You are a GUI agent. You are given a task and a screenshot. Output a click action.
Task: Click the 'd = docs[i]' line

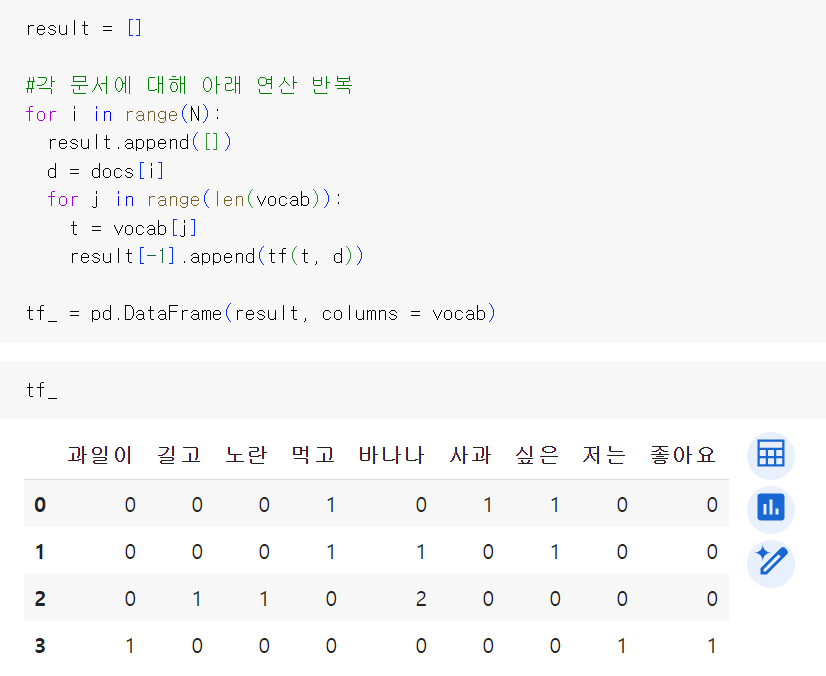(x=105, y=171)
